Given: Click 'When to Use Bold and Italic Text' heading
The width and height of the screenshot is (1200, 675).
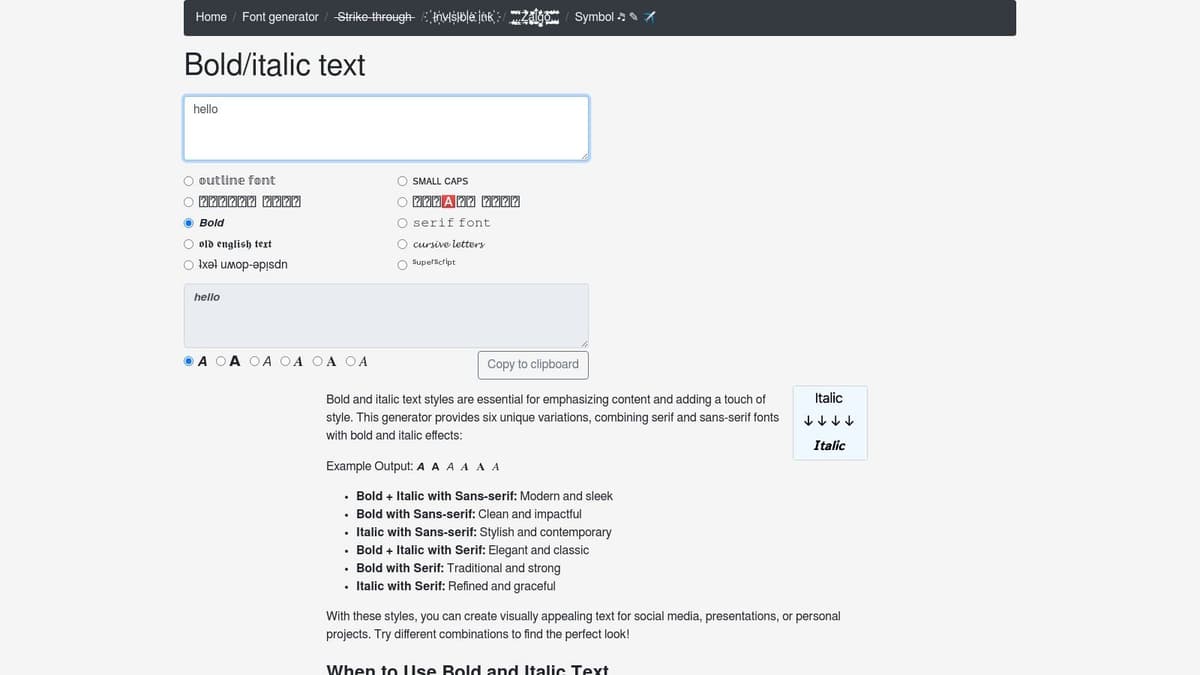Looking at the screenshot, I should (x=467, y=670).
